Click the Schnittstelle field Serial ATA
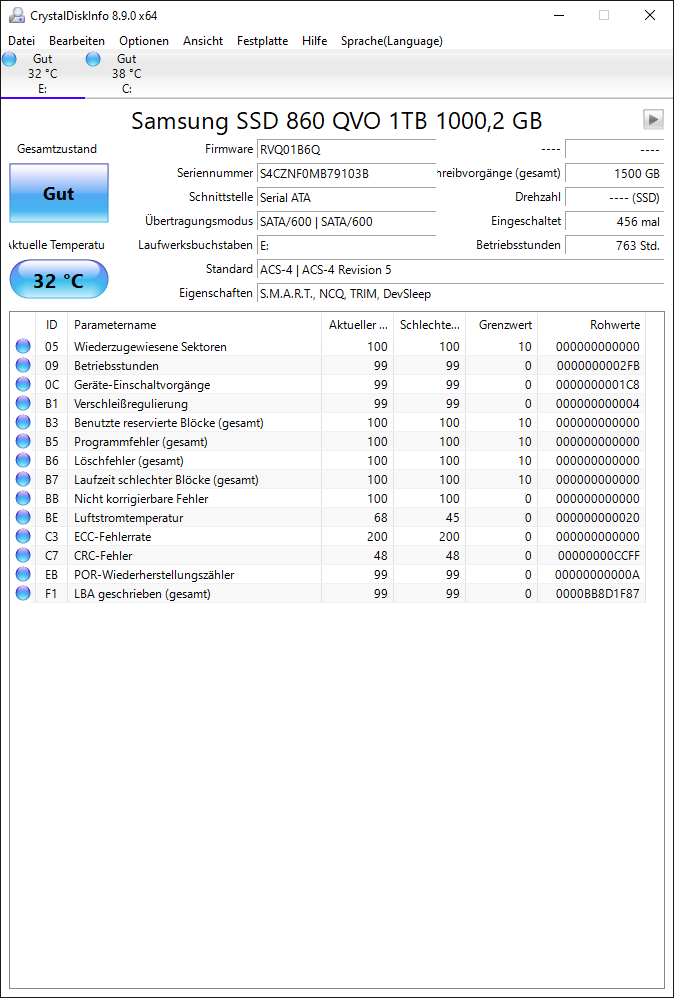The image size is (674, 998). (346, 197)
